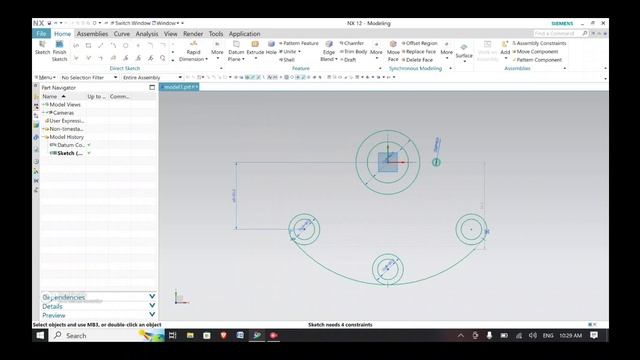Select Model History node
Viewport: 640px width, 360px height.
pyautogui.click(x=67, y=137)
